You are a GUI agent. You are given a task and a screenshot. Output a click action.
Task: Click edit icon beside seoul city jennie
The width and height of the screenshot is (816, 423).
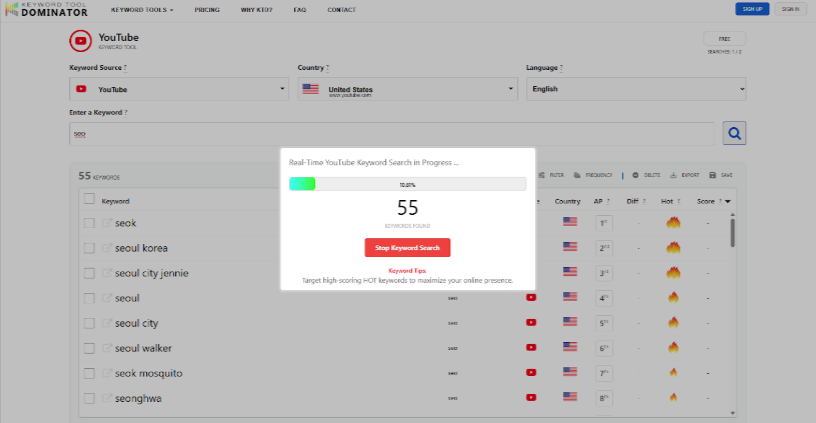107,273
